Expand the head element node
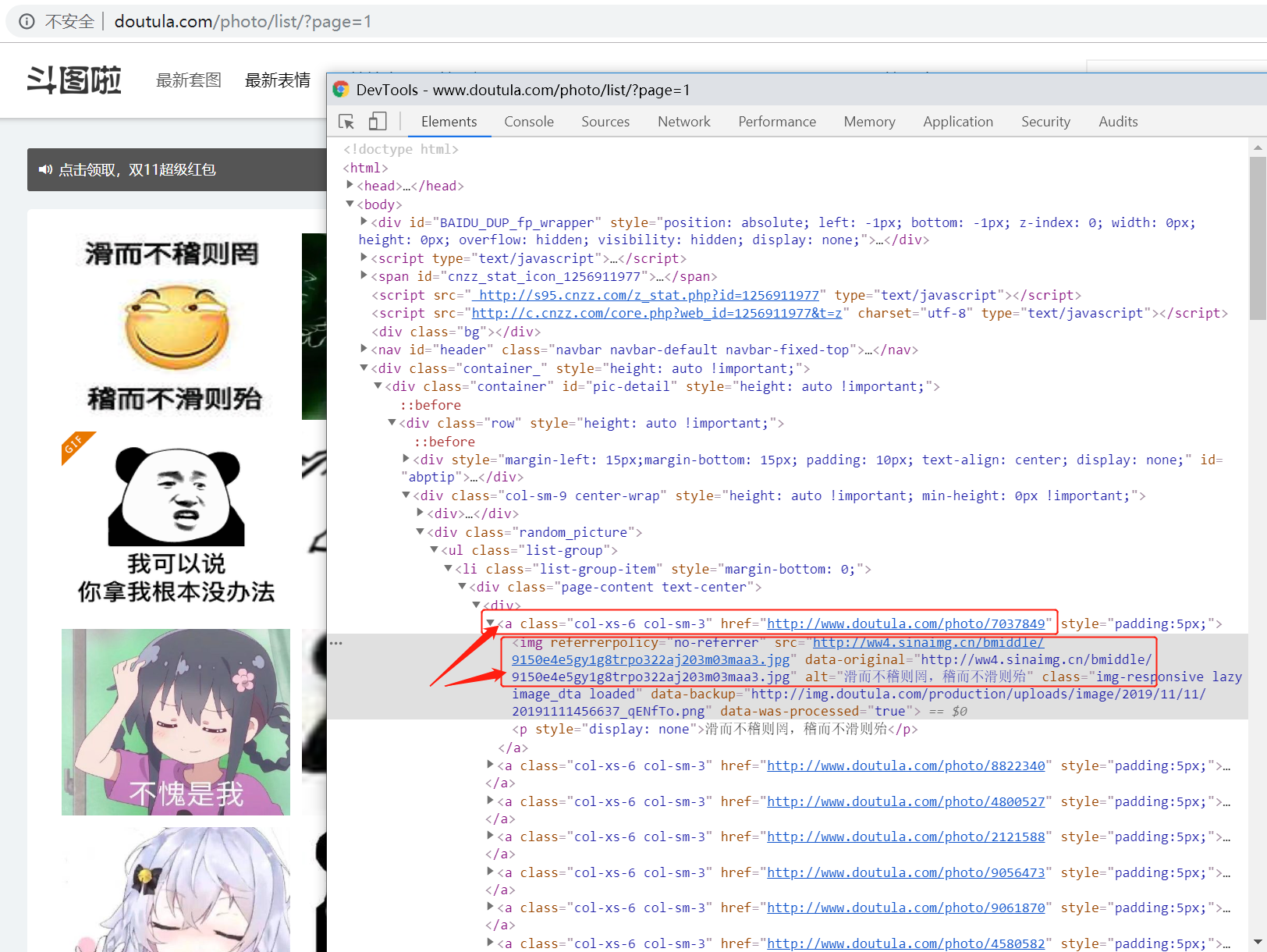 350,185
